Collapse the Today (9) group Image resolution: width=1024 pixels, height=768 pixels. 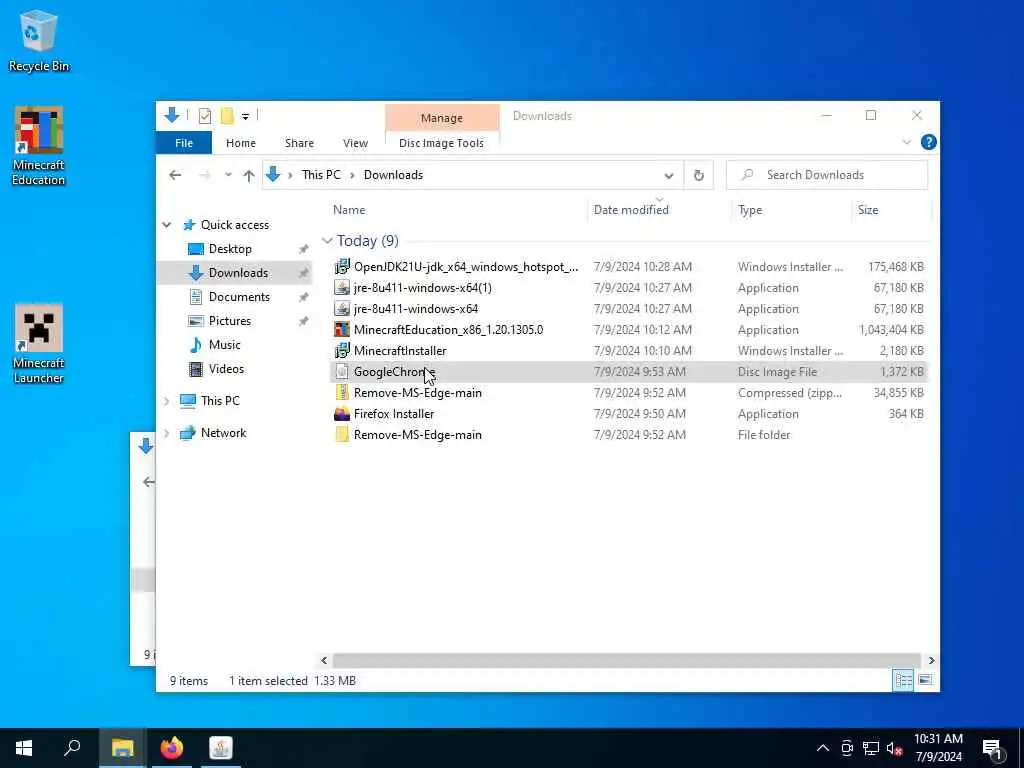point(327,241)
